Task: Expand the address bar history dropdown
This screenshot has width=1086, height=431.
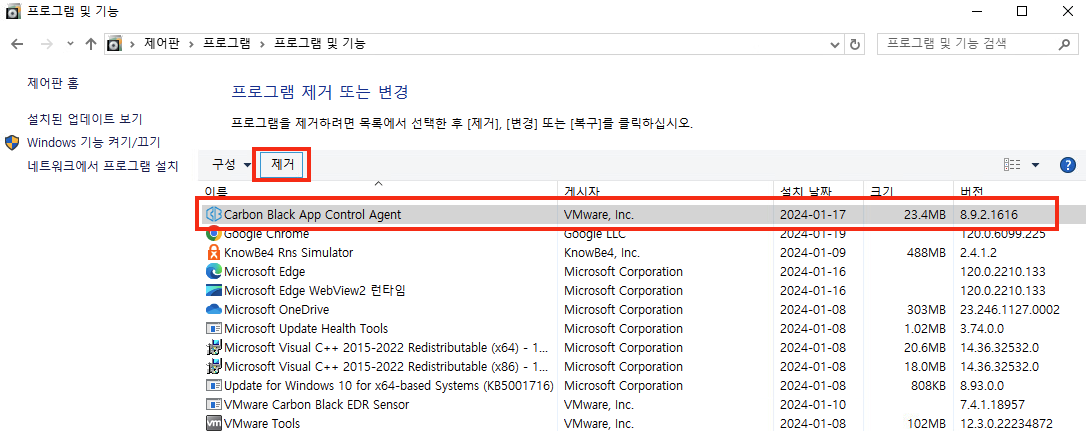Action: [837, 44]
